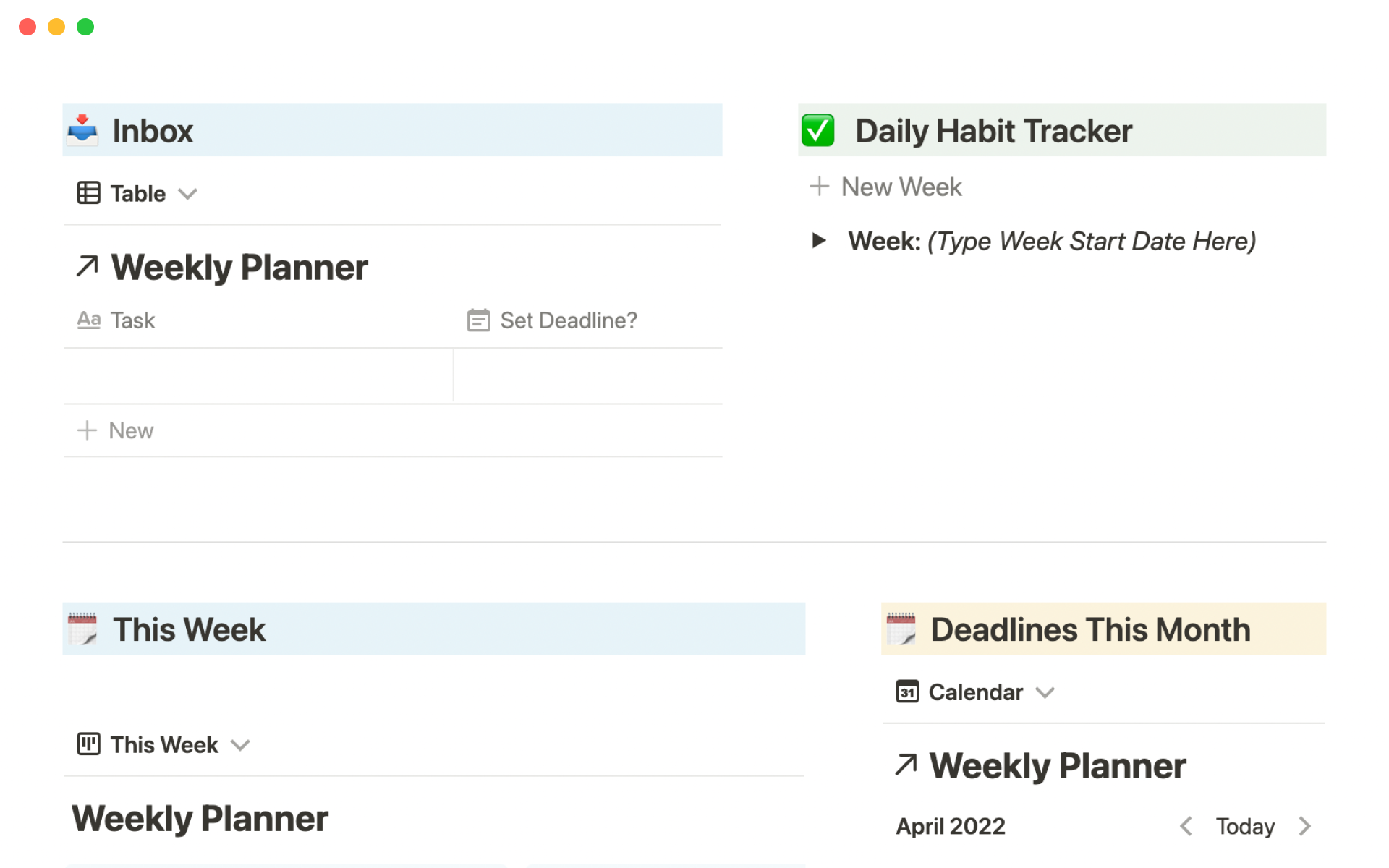This screenshot has width=1389, height=868.
Task: Go to the previous month in the calendar
Action: click(1186, 826)
